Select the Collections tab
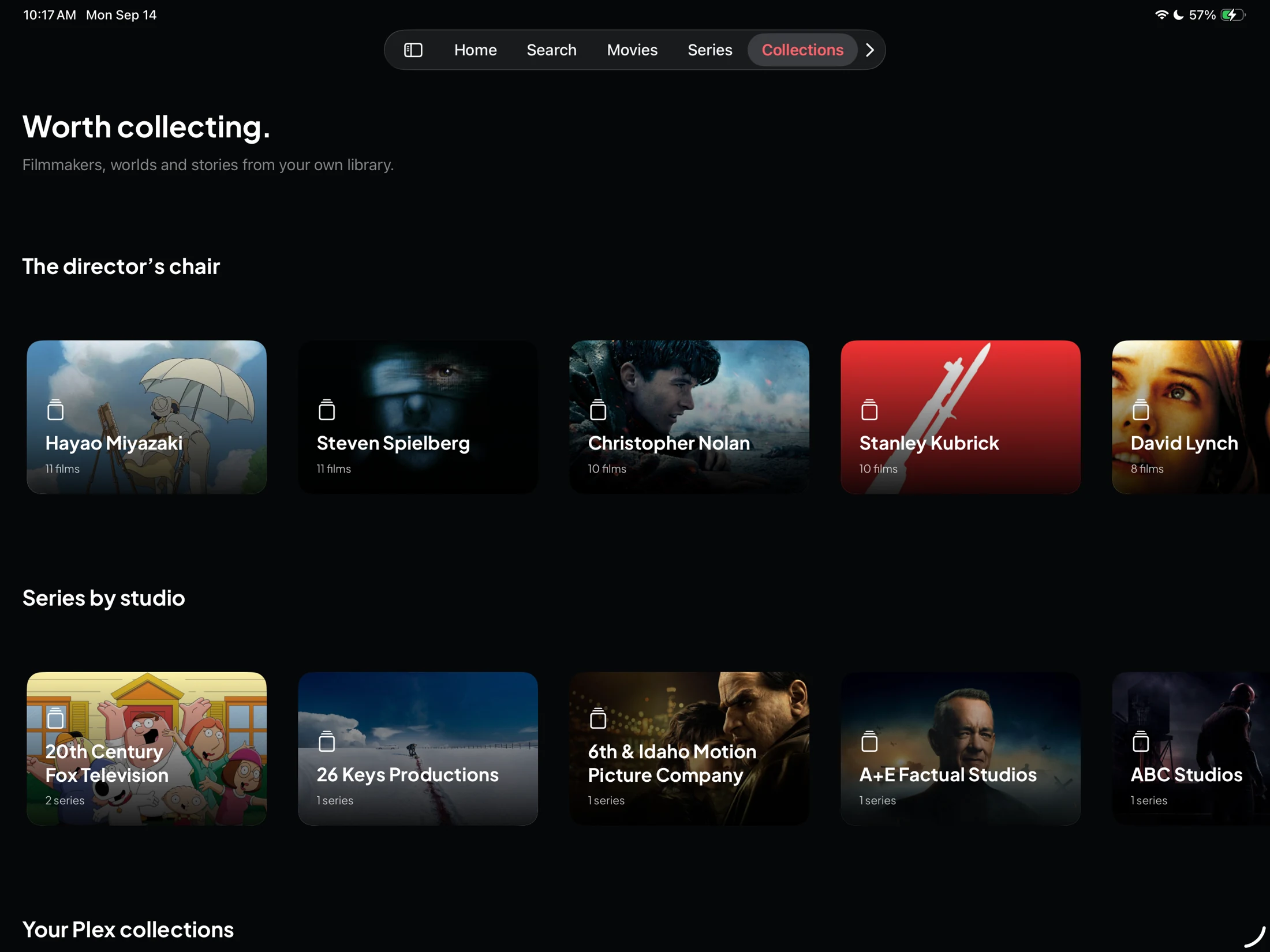Screen dimensions: 1270x952 (x=802, y=50)
